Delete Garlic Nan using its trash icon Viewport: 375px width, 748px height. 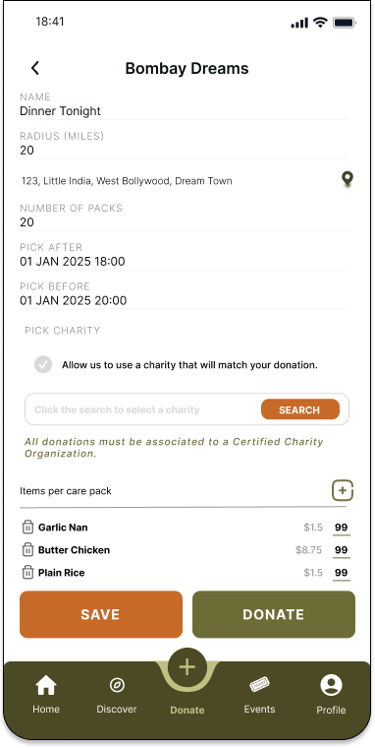point(28,527)
